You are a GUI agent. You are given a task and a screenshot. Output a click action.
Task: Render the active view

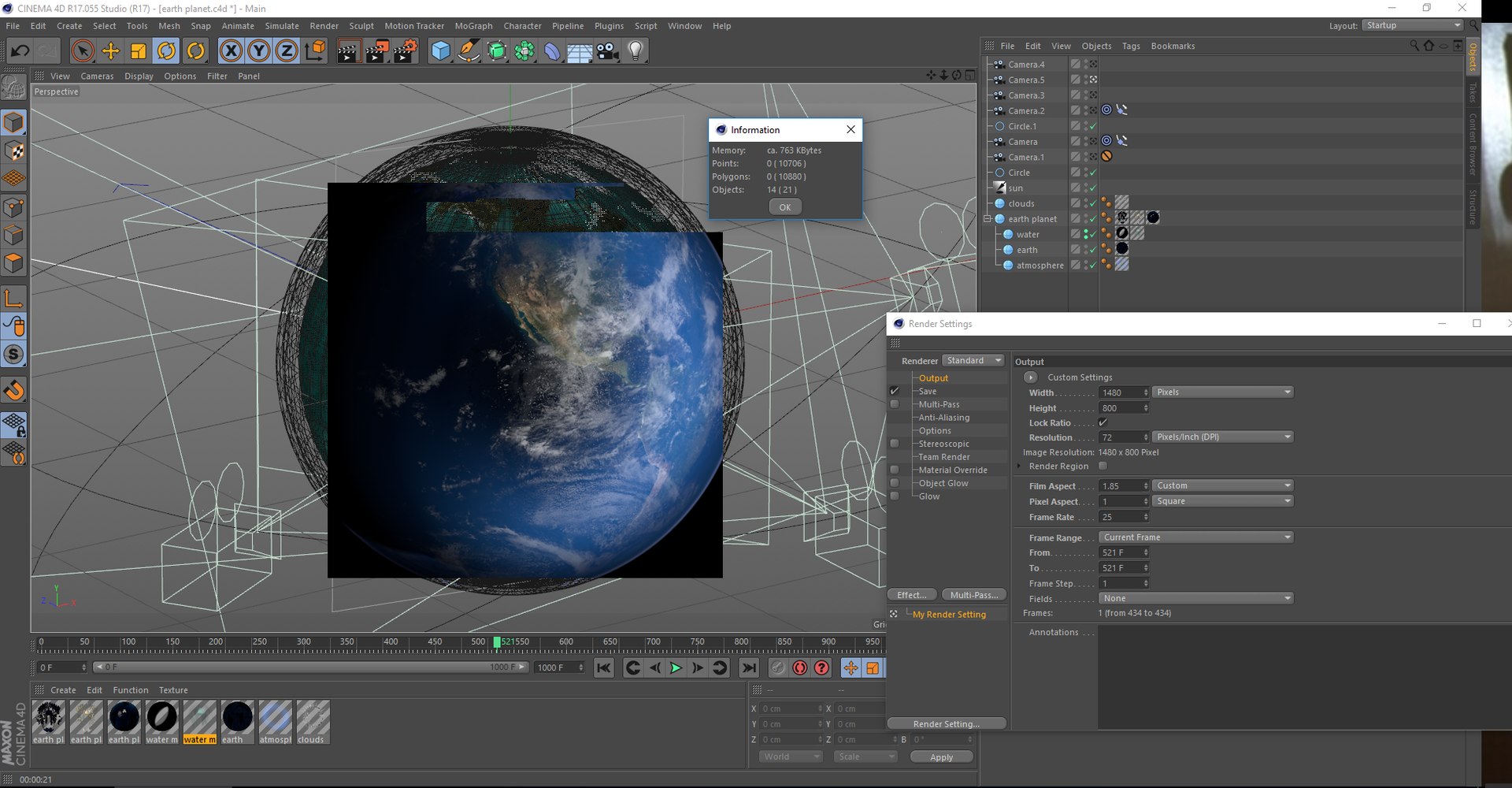pyautogui.click(x=347, y=51)
